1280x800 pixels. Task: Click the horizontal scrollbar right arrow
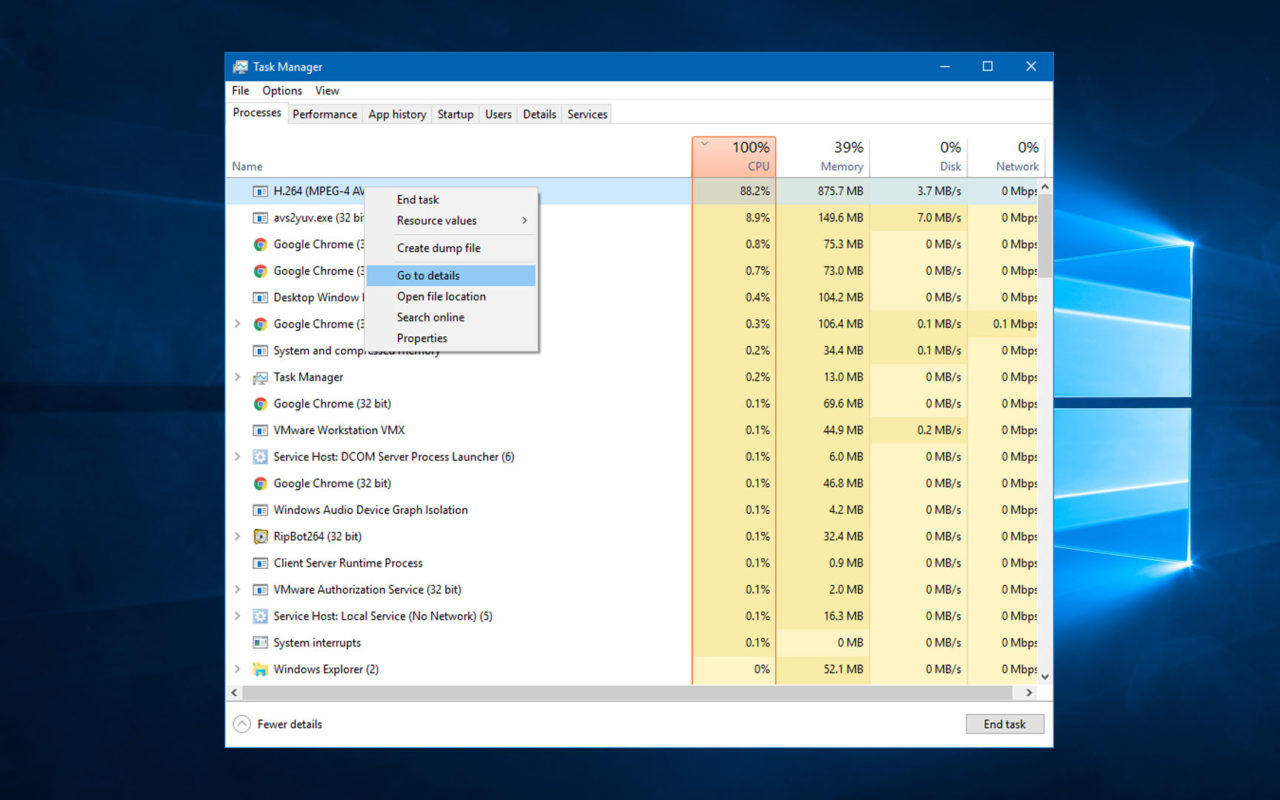(1030, 693)
